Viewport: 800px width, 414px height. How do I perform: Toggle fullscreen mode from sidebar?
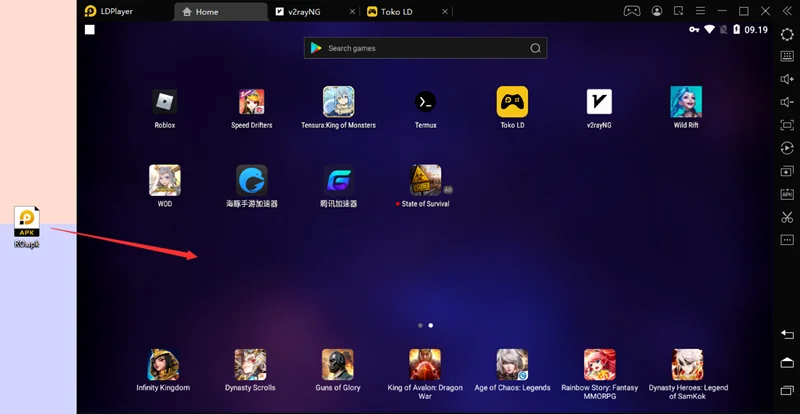coord(787,125)
